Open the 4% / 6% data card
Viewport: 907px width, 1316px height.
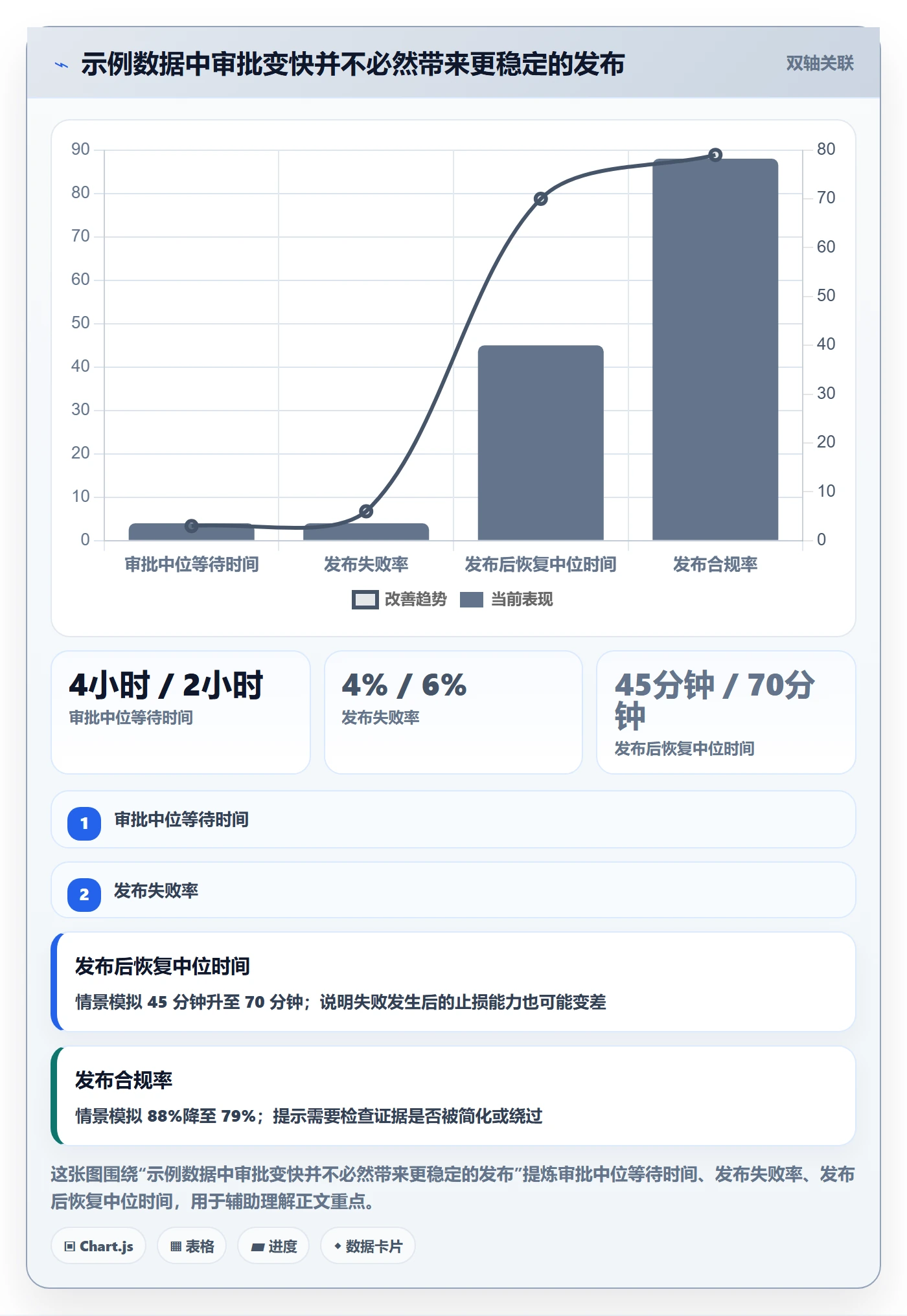[454, 712]
